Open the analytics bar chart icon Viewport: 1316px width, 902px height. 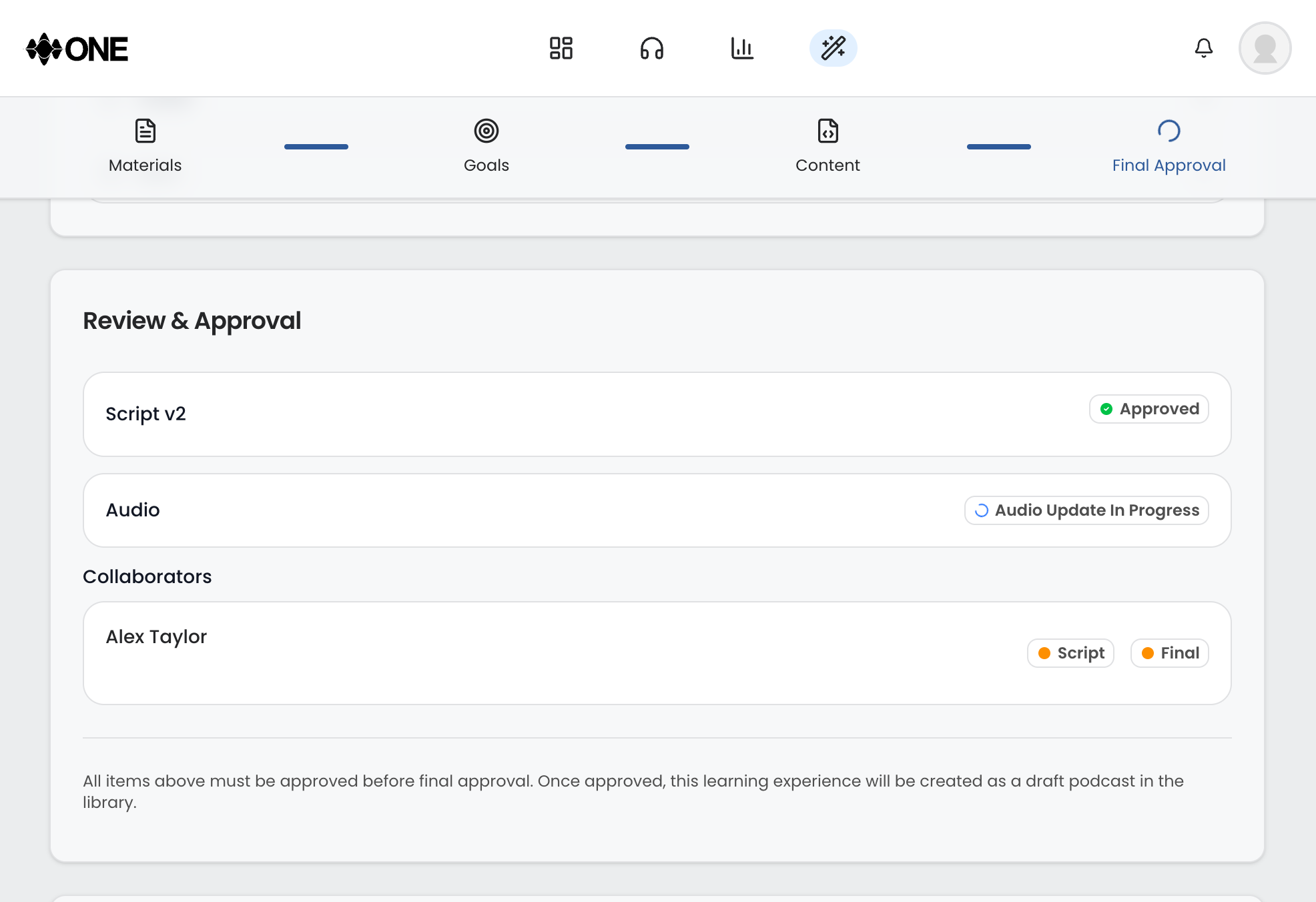point(743,48)
